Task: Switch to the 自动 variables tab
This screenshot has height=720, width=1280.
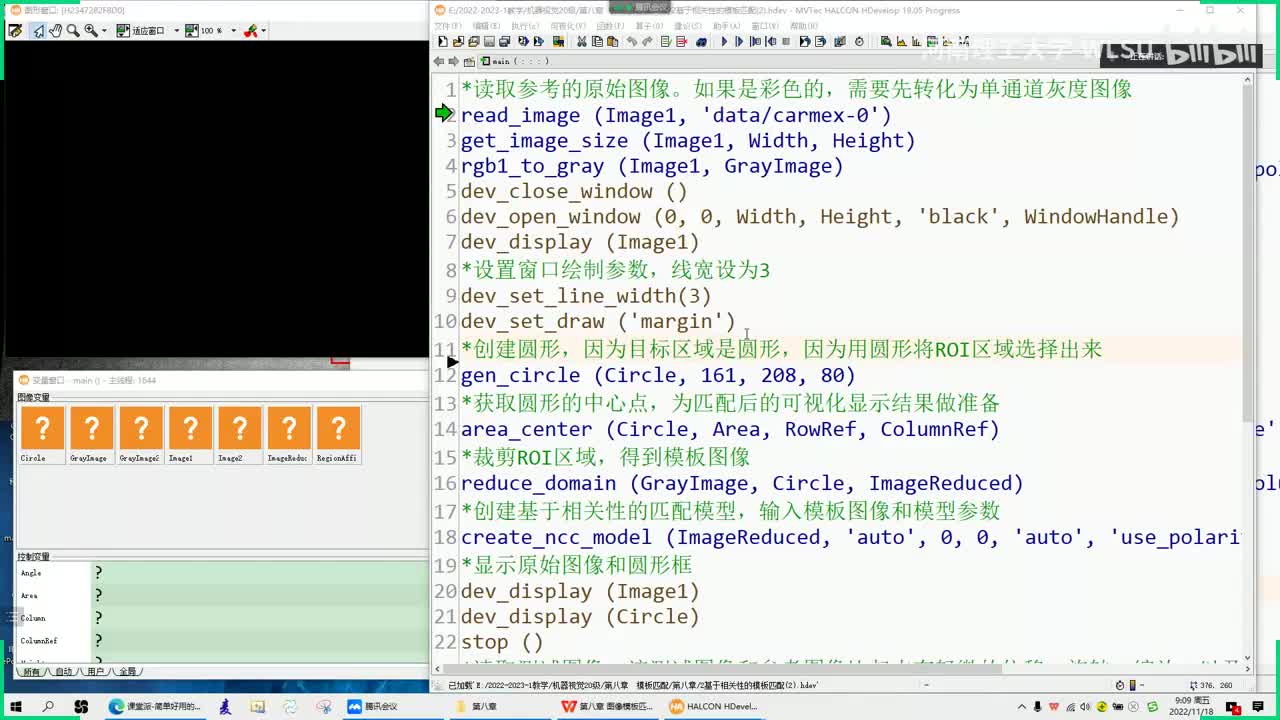Action: click(63, 672)
